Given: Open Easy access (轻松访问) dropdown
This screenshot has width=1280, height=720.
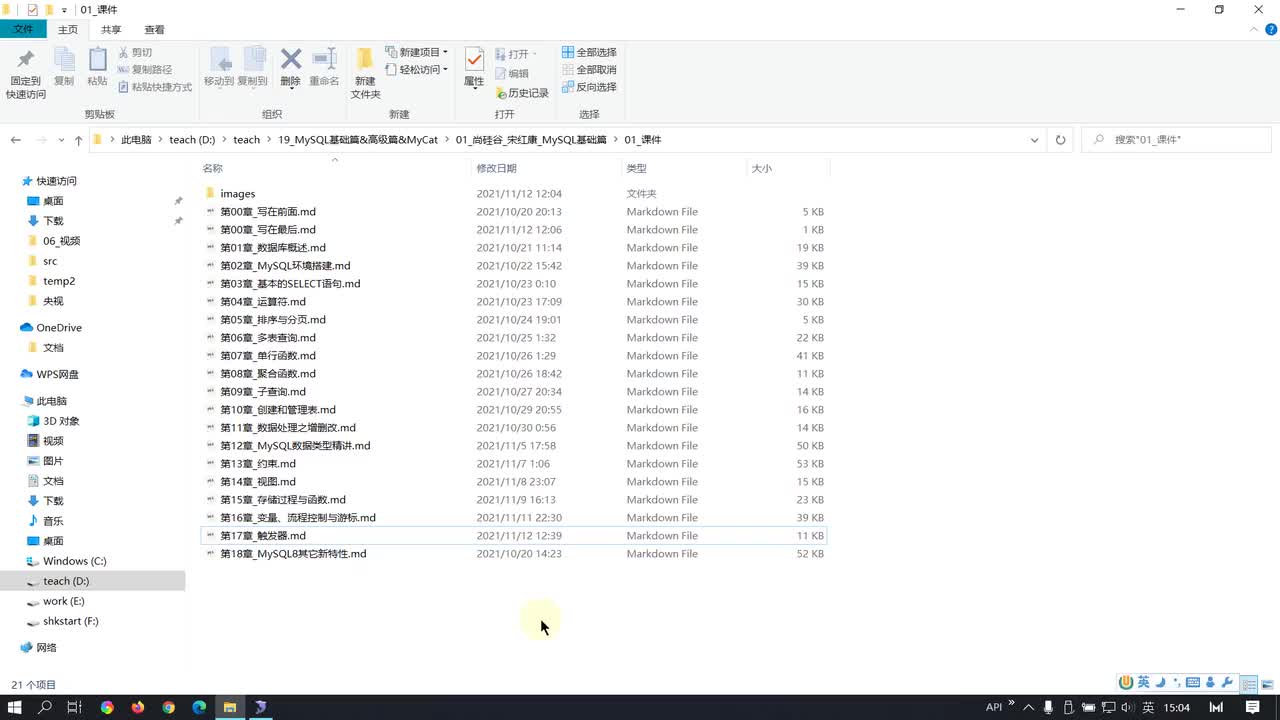Looking at the screenshot, I should click(x=417, y=69).
